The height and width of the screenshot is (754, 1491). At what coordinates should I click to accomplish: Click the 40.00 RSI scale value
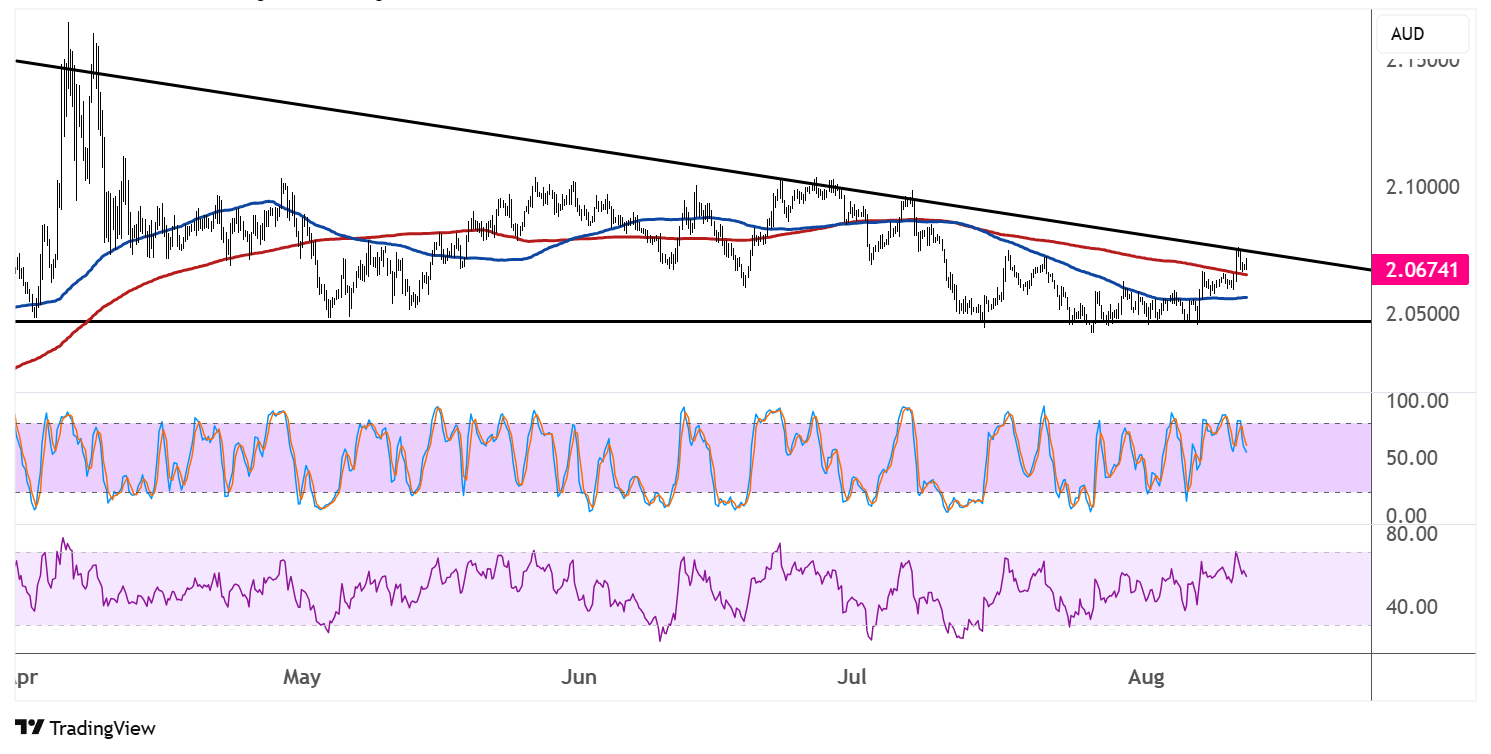click(x=1412, y=606)
